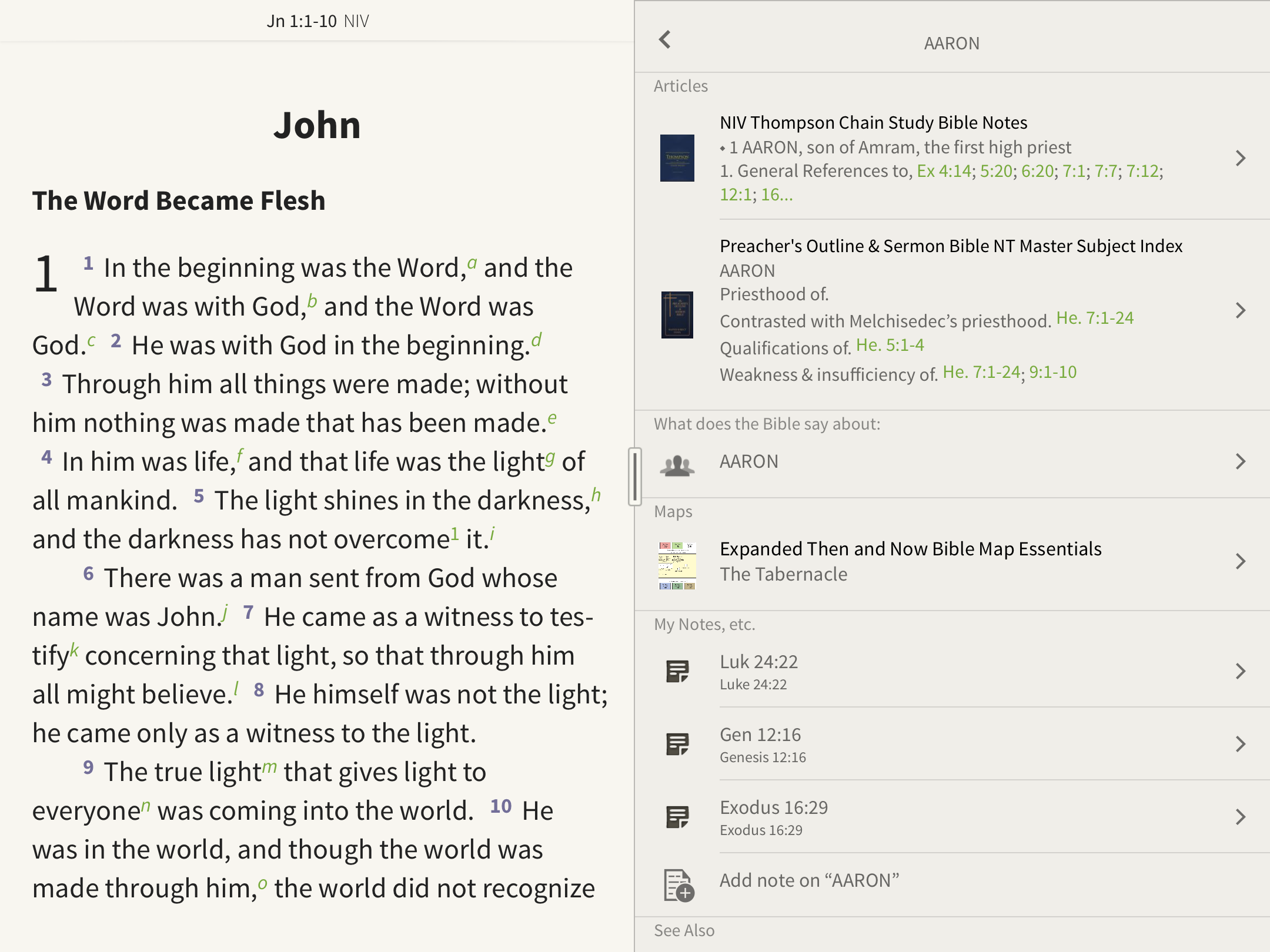
Task: Open the Gen 12:16 note icon
Action: tap(677, 744)
